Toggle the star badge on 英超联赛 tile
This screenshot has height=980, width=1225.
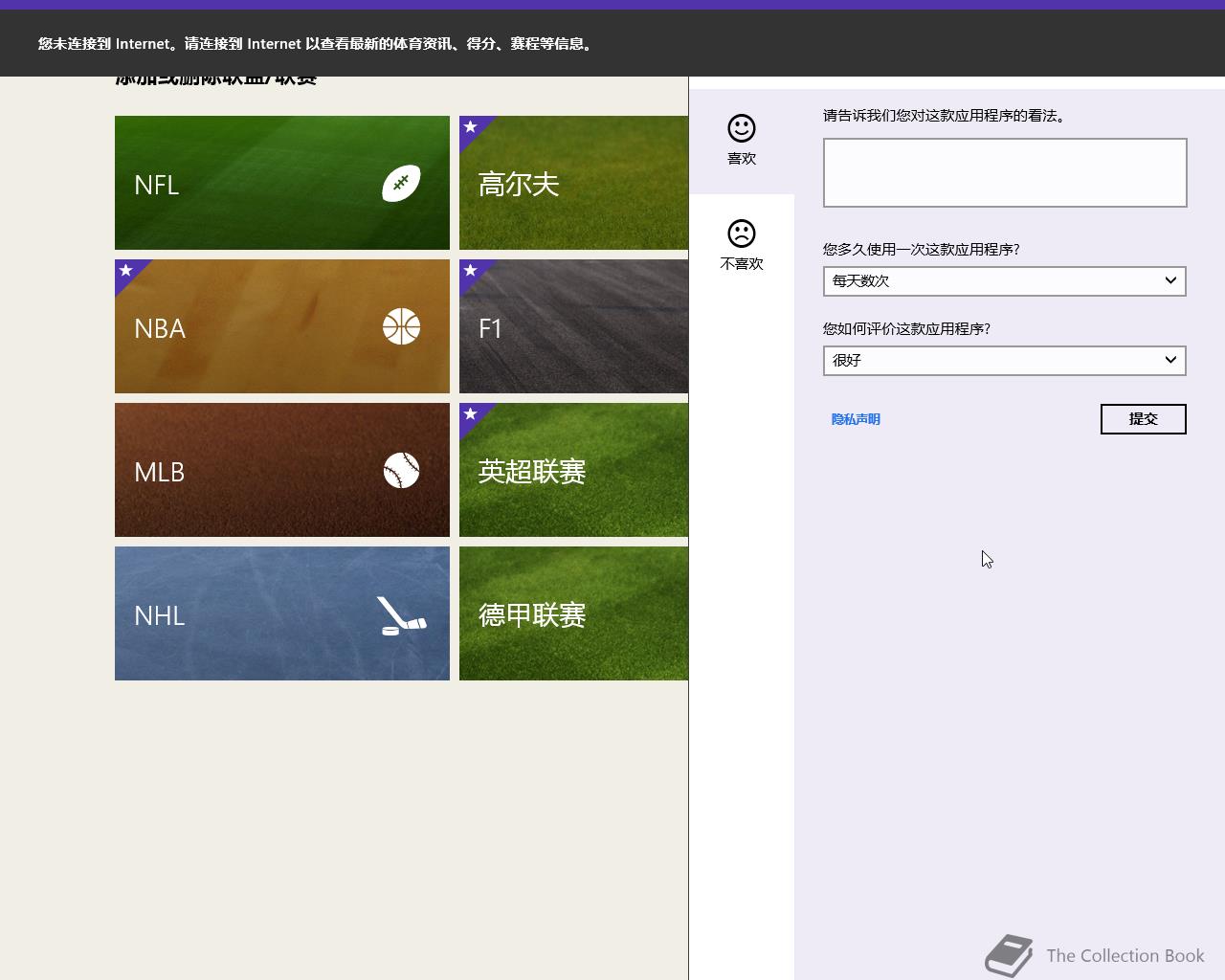(471, 414)
